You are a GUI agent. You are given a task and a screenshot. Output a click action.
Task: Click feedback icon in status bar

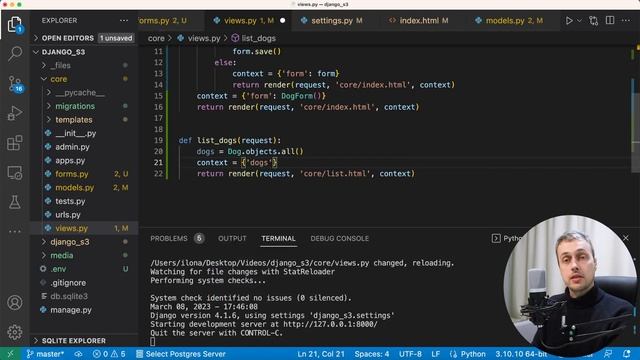point(608,354)
